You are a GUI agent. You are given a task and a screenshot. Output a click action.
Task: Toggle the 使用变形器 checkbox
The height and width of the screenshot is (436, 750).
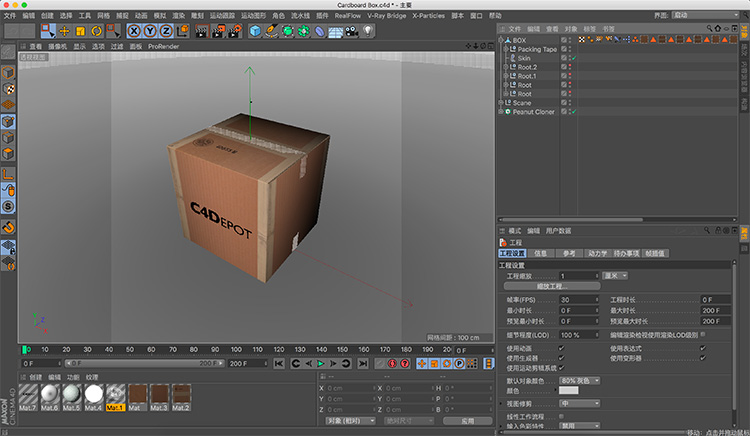tap(703, 358)
